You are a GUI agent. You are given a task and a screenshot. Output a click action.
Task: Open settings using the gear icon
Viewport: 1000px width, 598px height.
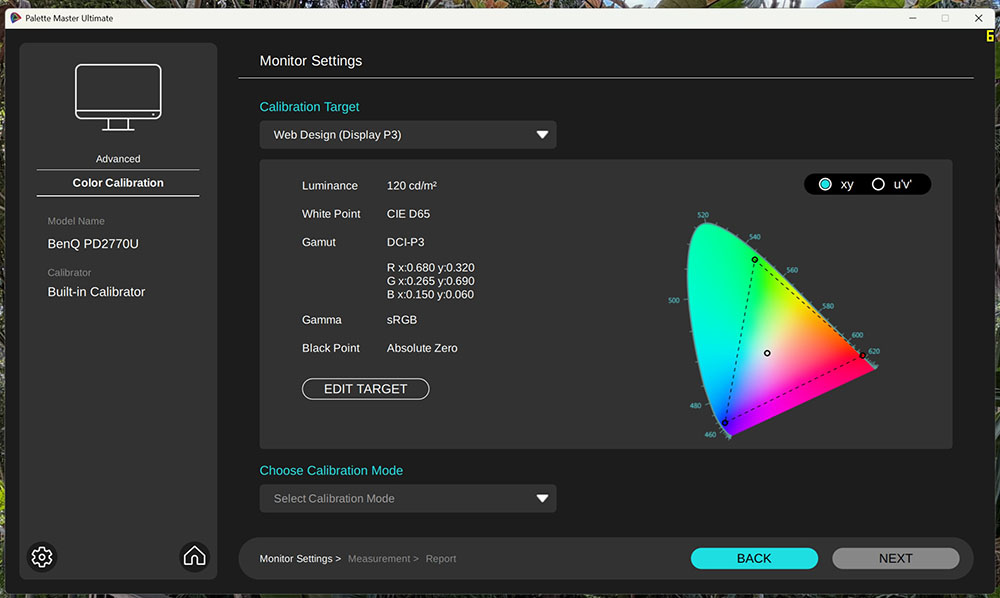point(41,557)
